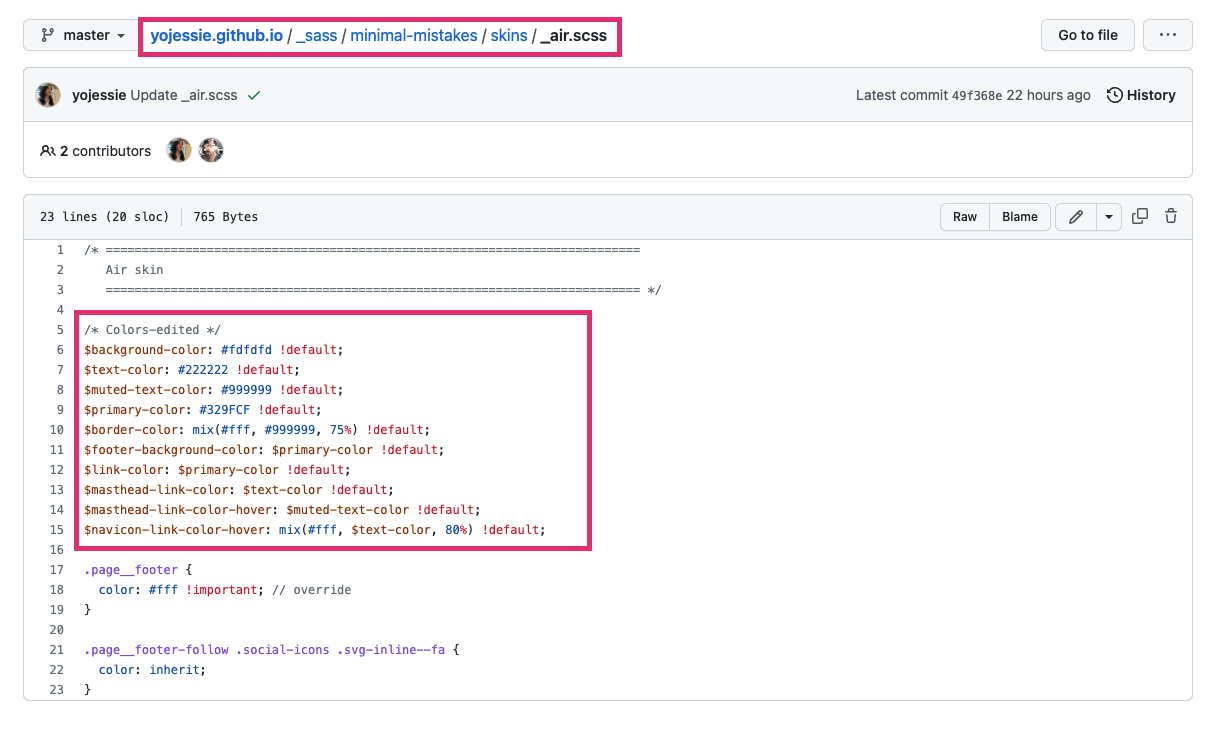Open the Update _air.scss commit message

[184, 95]
